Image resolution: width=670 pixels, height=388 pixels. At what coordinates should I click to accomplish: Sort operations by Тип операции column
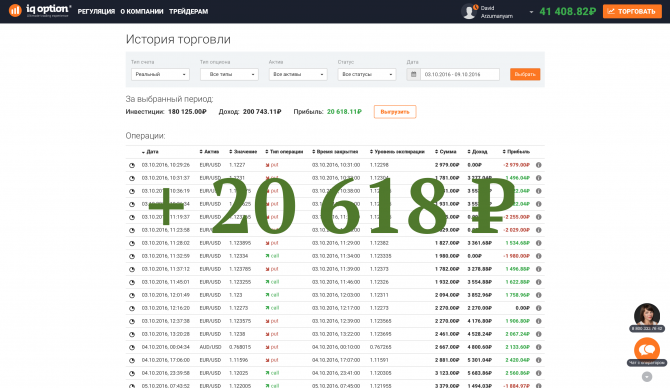point(284,152)
